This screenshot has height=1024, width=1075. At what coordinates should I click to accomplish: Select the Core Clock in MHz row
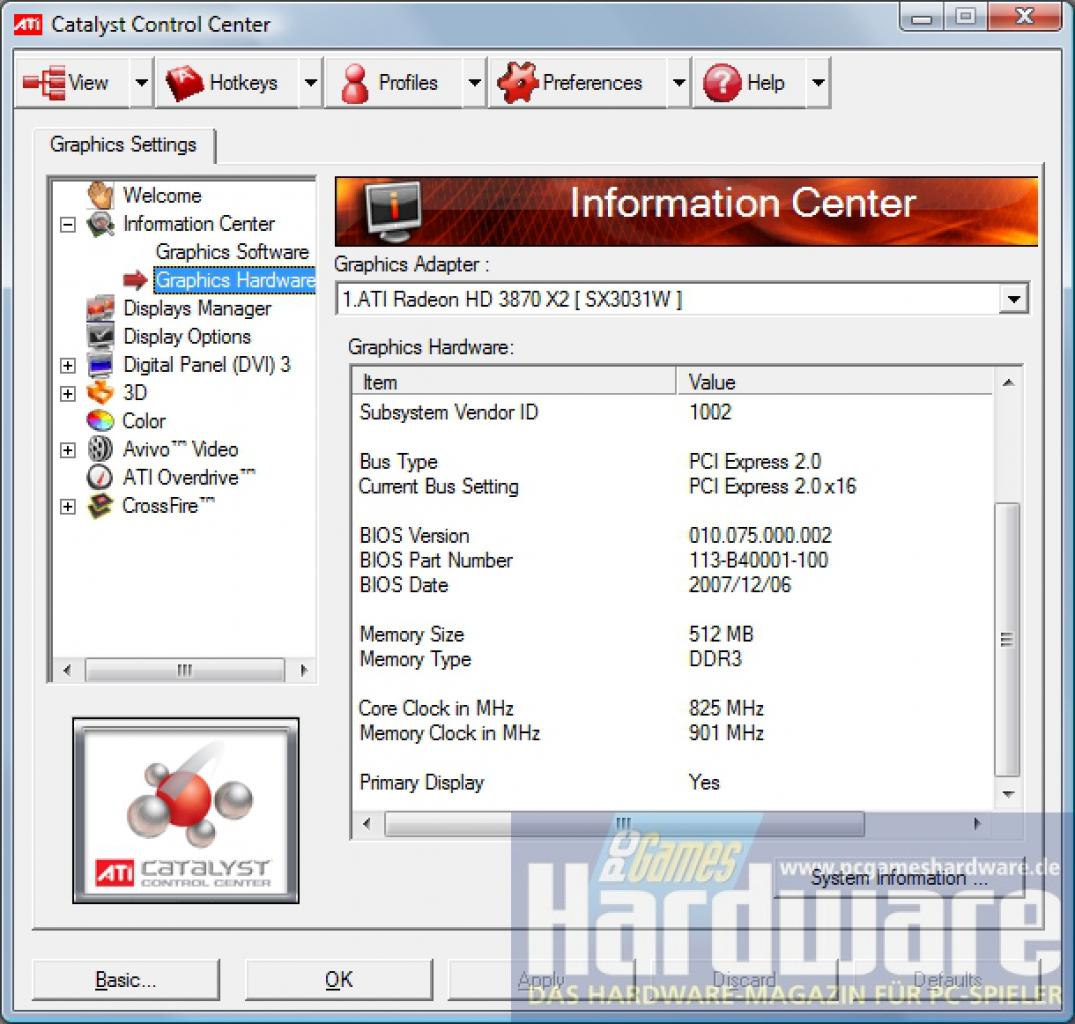tap(672, 708)
